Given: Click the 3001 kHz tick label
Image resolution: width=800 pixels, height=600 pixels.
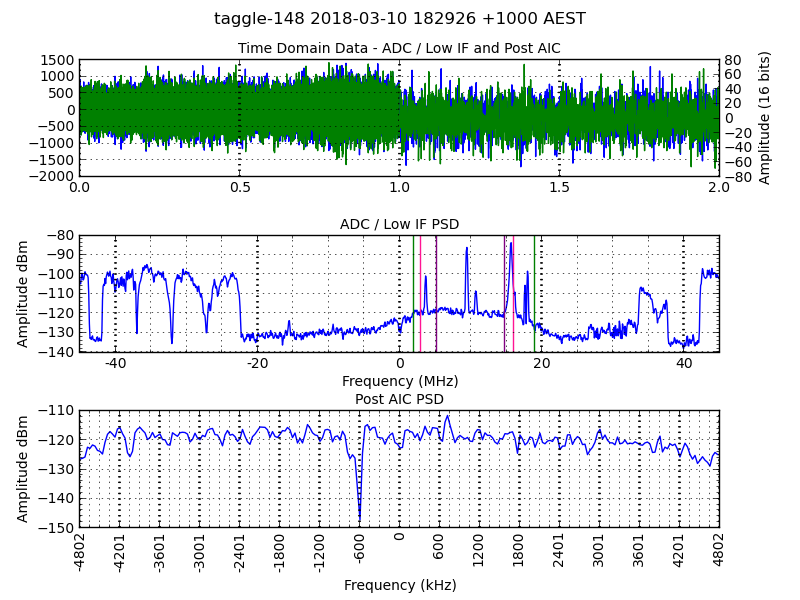Looking at the screenshot, I should [599, 550].
